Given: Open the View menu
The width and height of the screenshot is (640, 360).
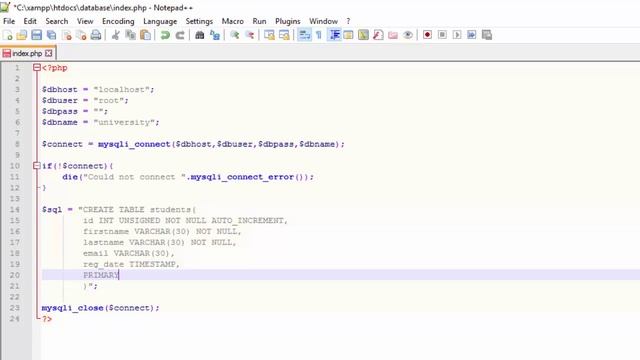Looking at the screenshot, I should 85,21.
